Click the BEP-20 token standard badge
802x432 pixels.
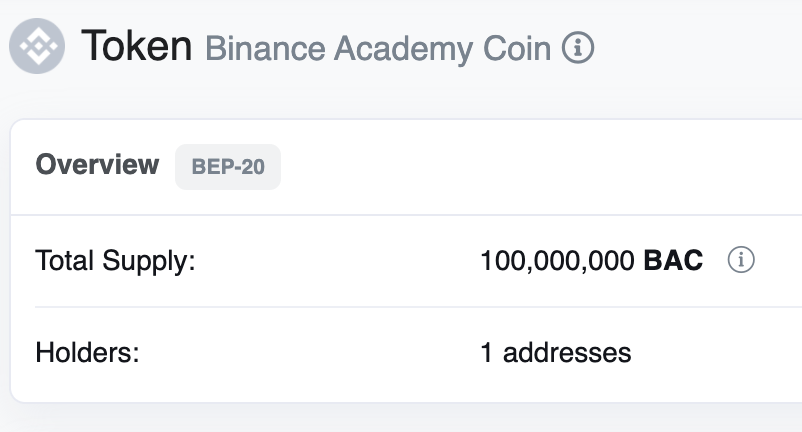pos(228,166)
